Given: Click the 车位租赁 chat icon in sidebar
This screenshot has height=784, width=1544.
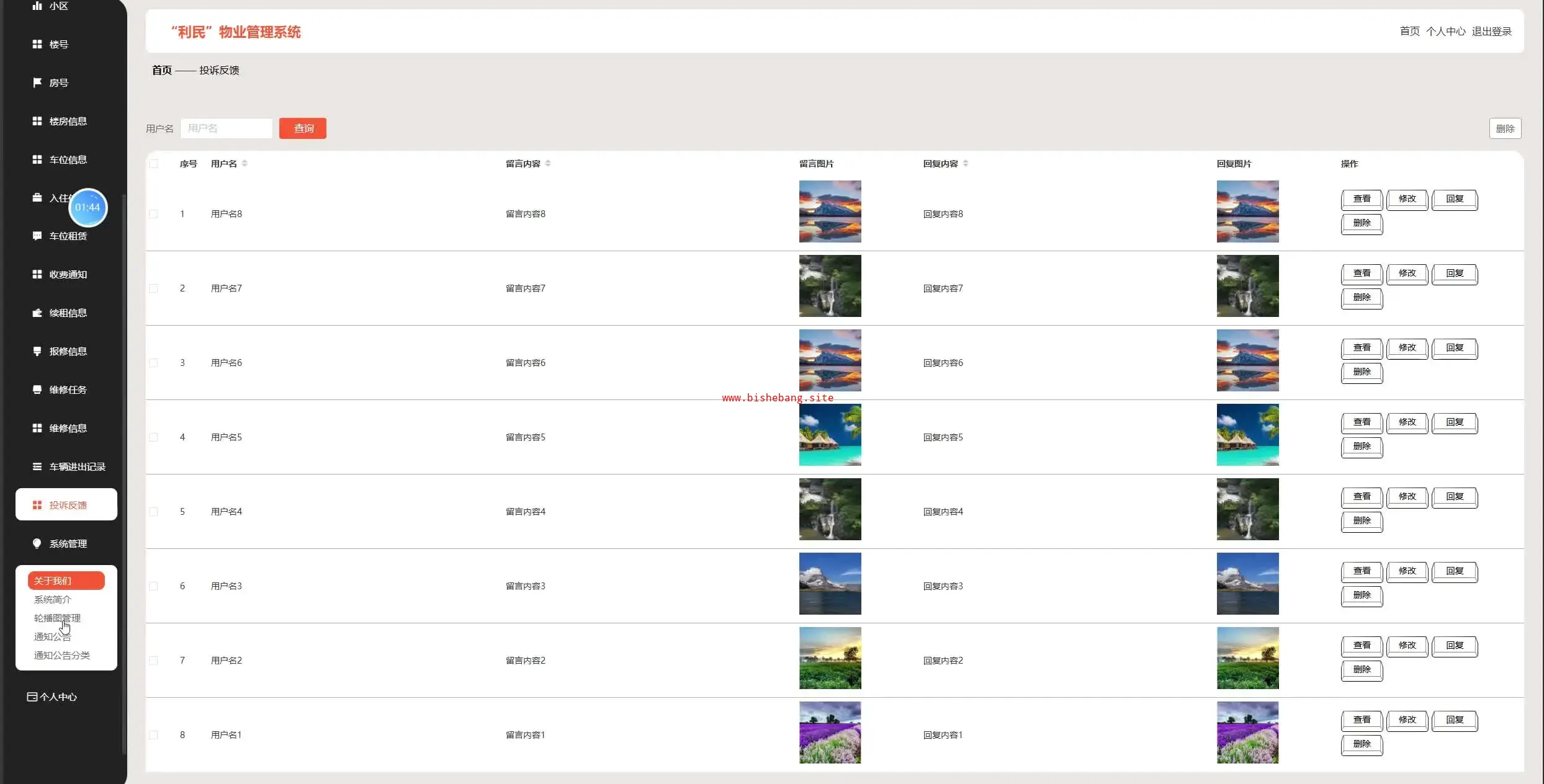Looking at the screenshot, I should [37, 236].
